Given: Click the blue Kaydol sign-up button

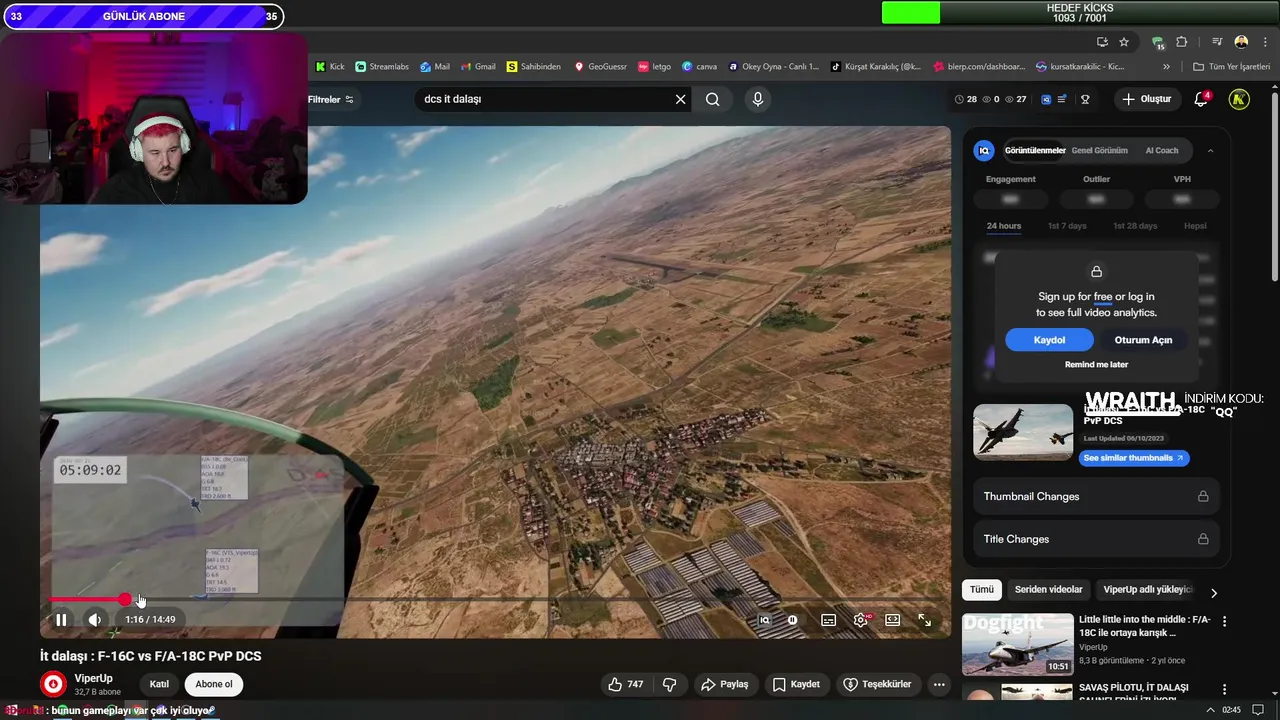Looking at the screenshot, I should pos(1049,340).
